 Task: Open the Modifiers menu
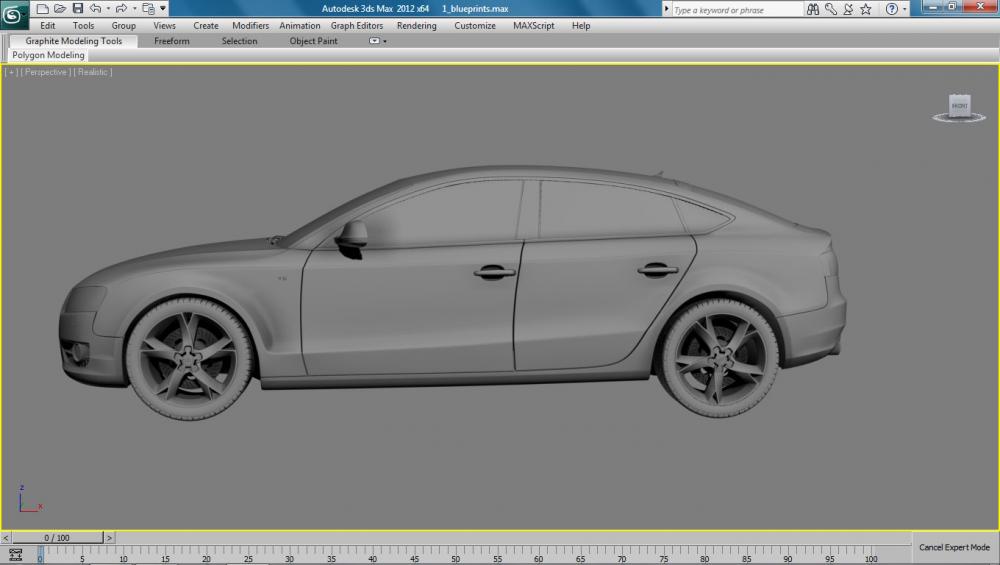point(250,26)
